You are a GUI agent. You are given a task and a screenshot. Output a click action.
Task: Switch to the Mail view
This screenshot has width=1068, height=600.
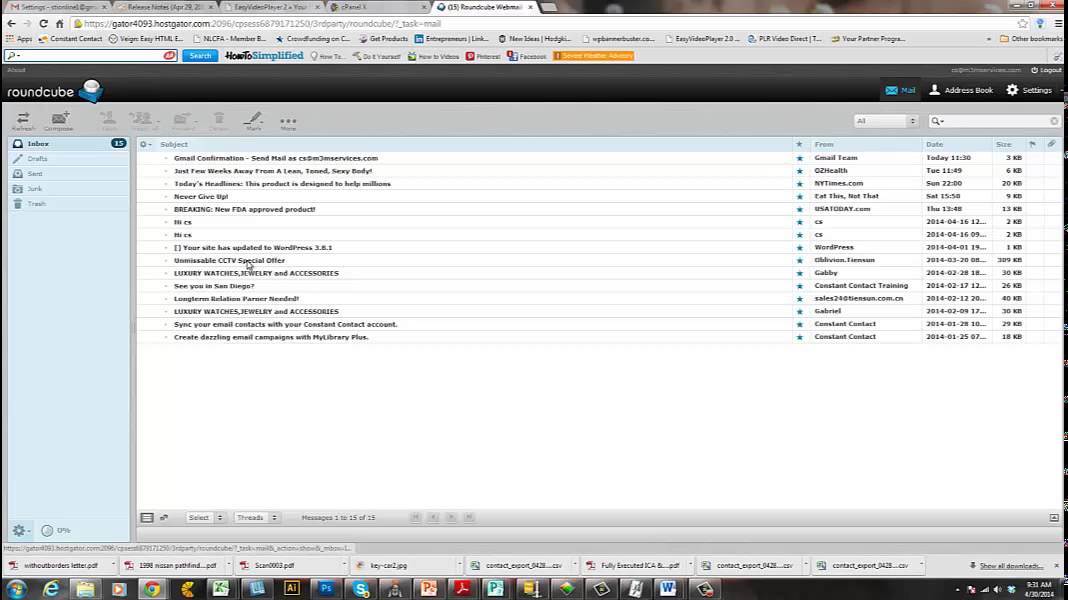(900, 90)
